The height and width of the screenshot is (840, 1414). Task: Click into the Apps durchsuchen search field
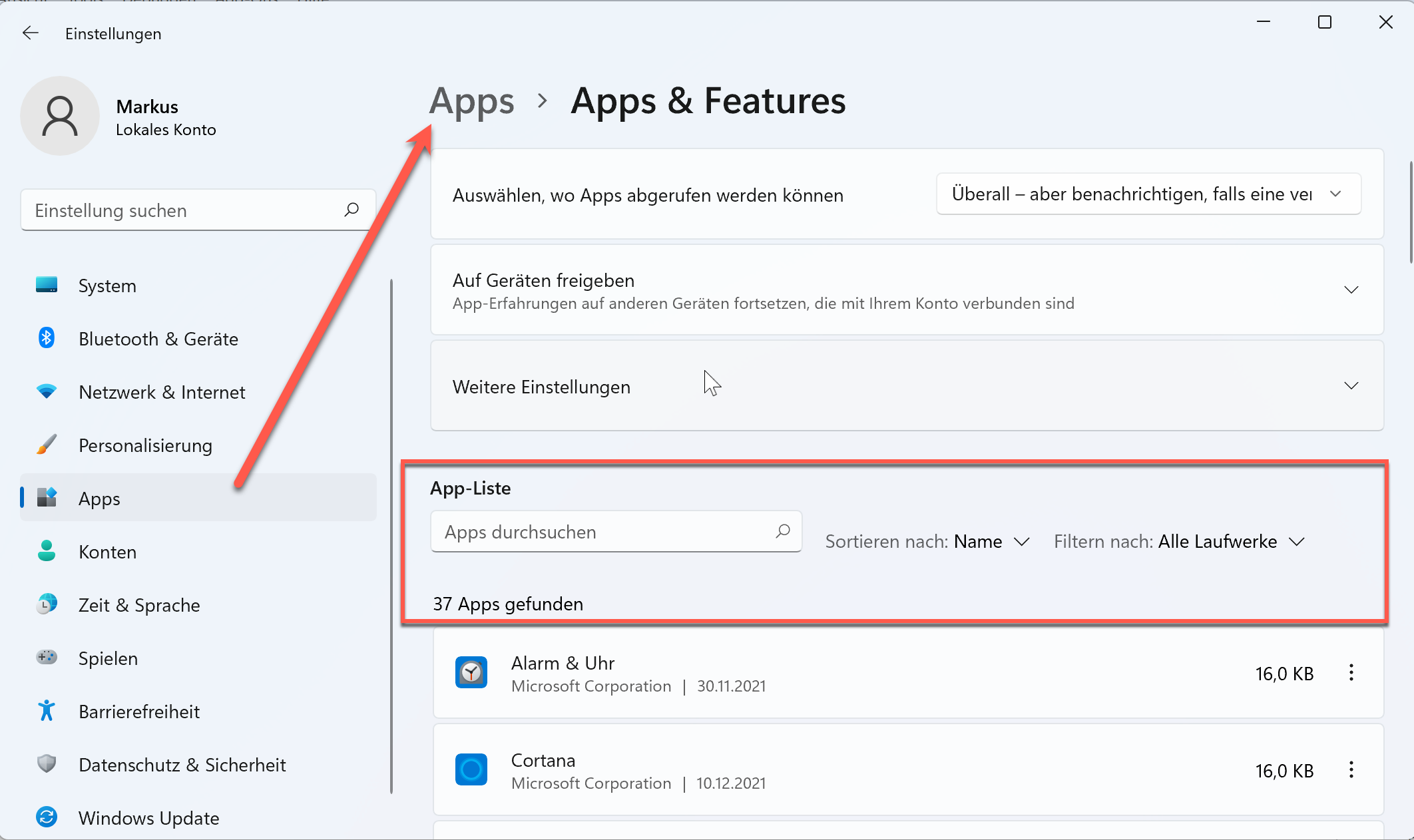click(x=616, y=531)
